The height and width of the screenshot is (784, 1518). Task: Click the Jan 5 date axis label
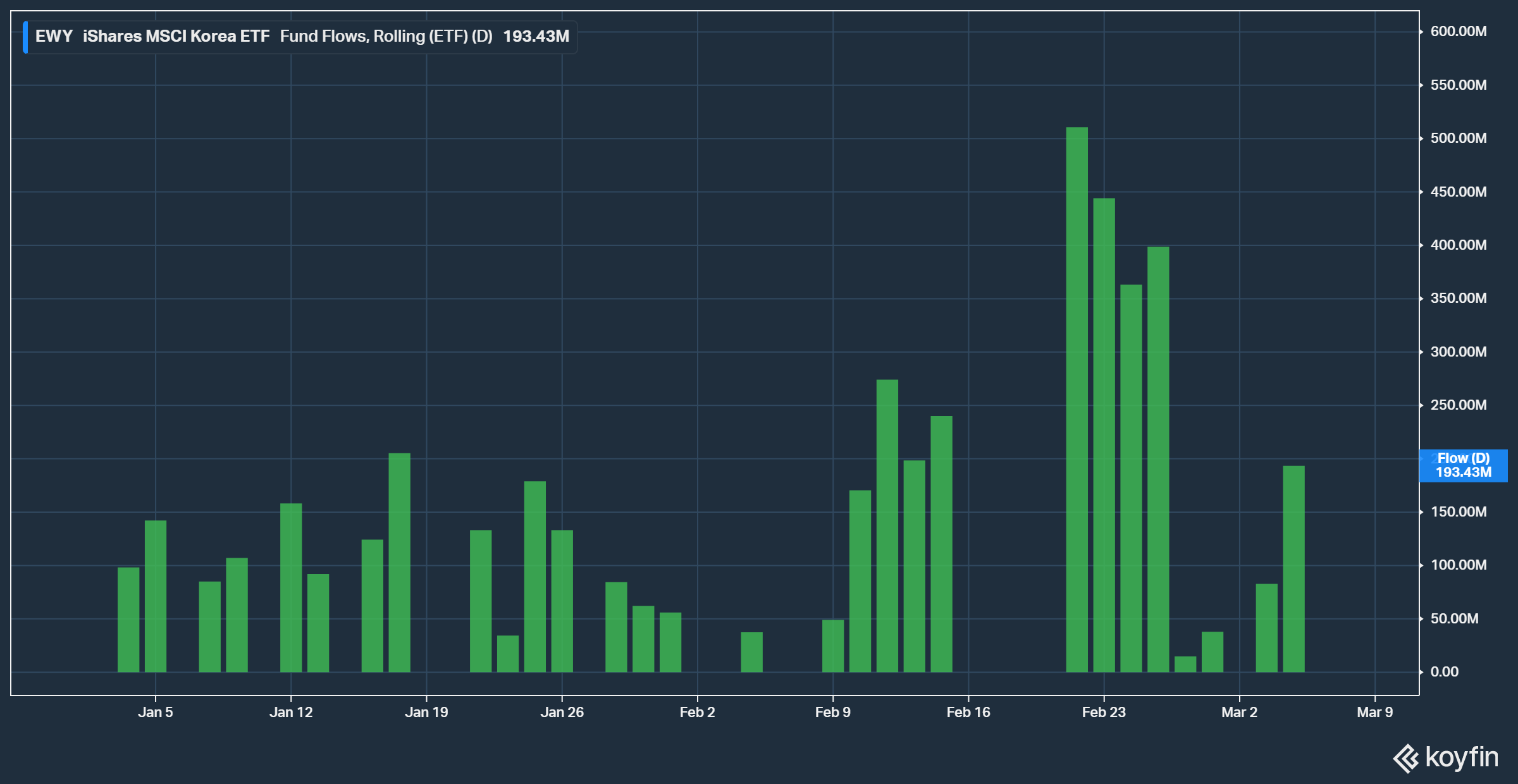155,712
